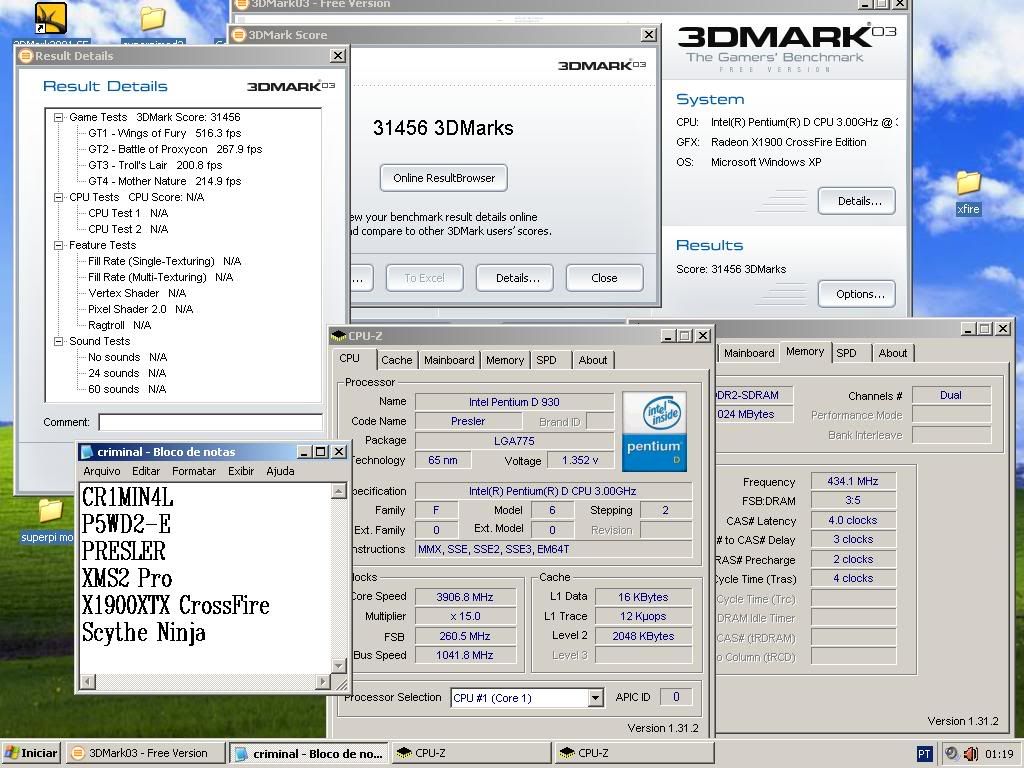The height and width of the screenshot is (768, 1024).
Task: Select the 60 sounds row
Action: (x=127, y=389)
